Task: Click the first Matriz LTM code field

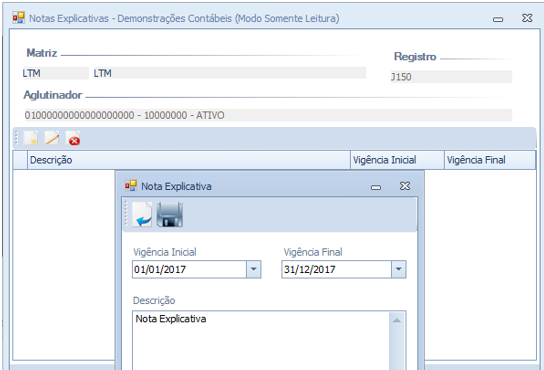Action: click(56, 73)
